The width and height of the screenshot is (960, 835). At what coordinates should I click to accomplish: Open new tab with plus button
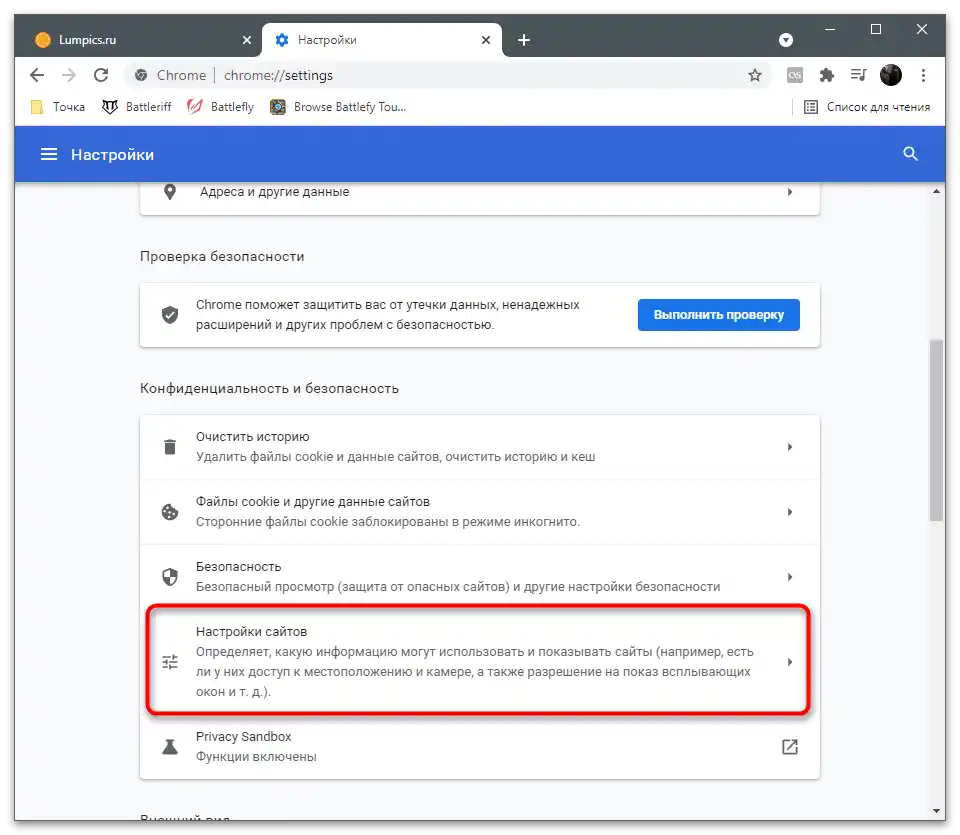point(523,40)
